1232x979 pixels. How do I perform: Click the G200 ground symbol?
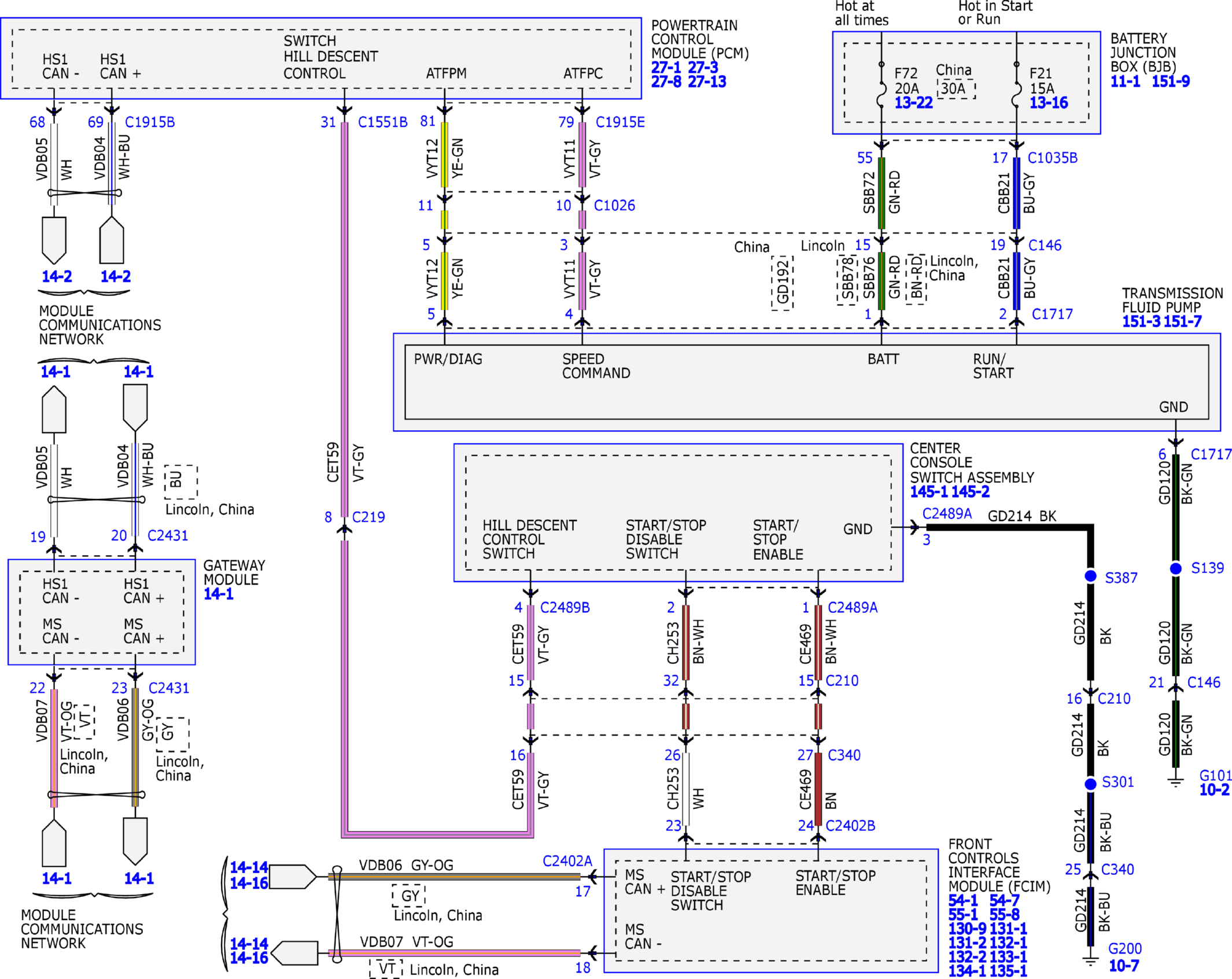coord(1090,961)
